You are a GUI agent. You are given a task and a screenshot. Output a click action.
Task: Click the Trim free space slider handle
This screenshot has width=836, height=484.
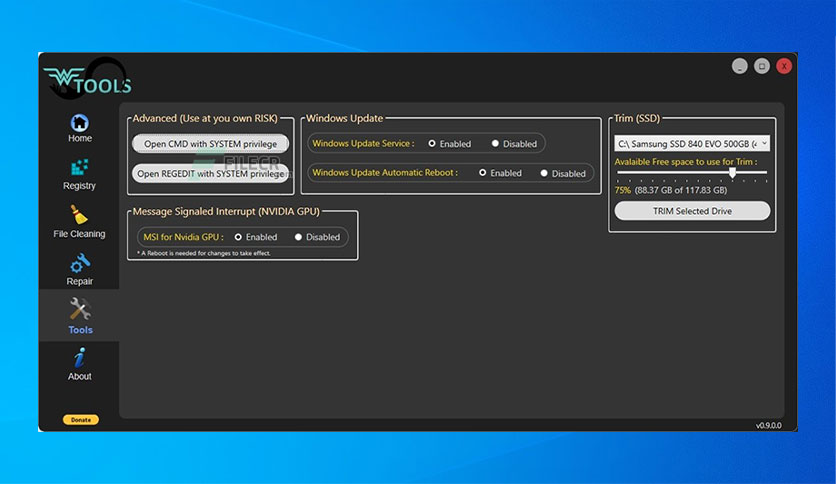pos(733,173)
